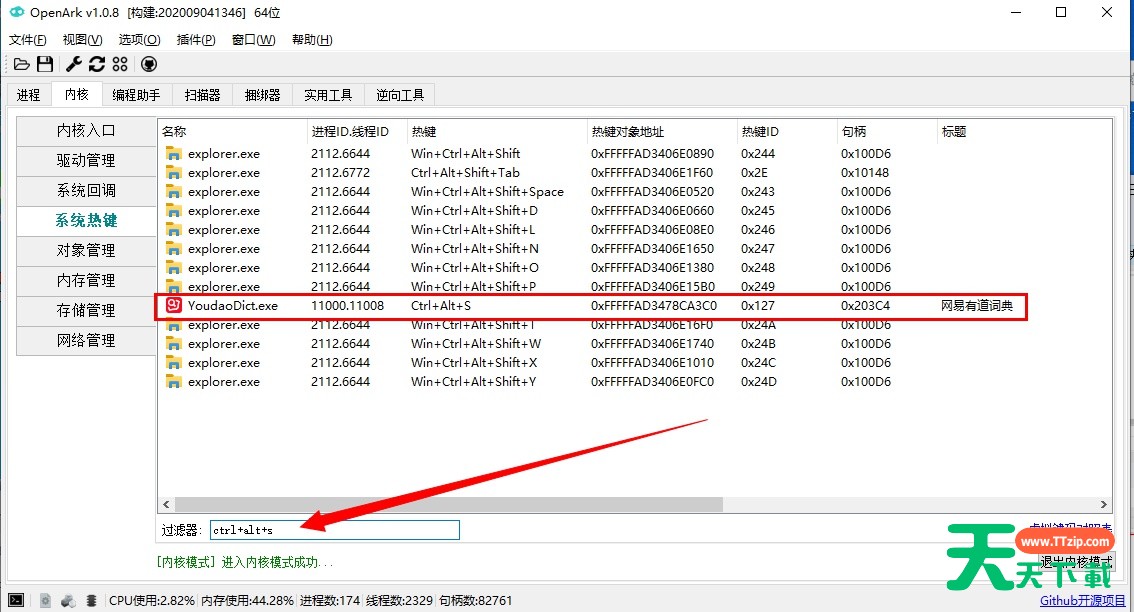Click the save floppy disk icon
The image size is (1134, 612).
45,64
